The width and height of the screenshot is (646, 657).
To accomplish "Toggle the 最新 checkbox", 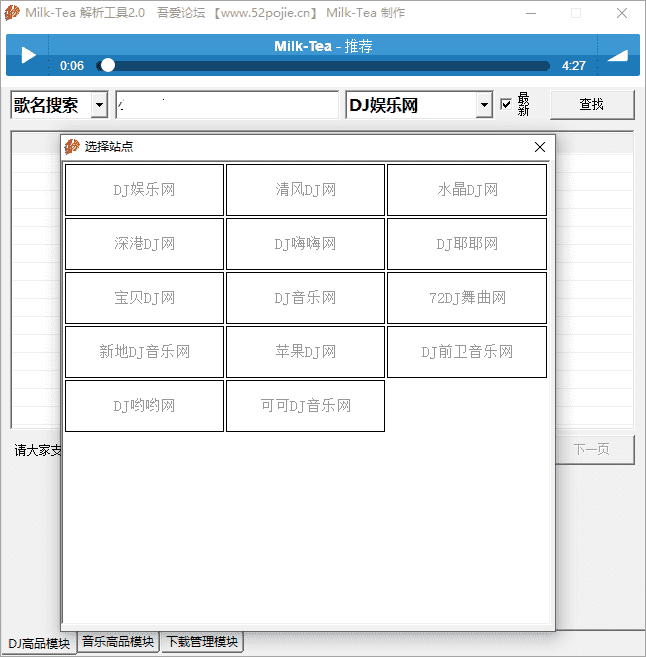I will point(506,104).
